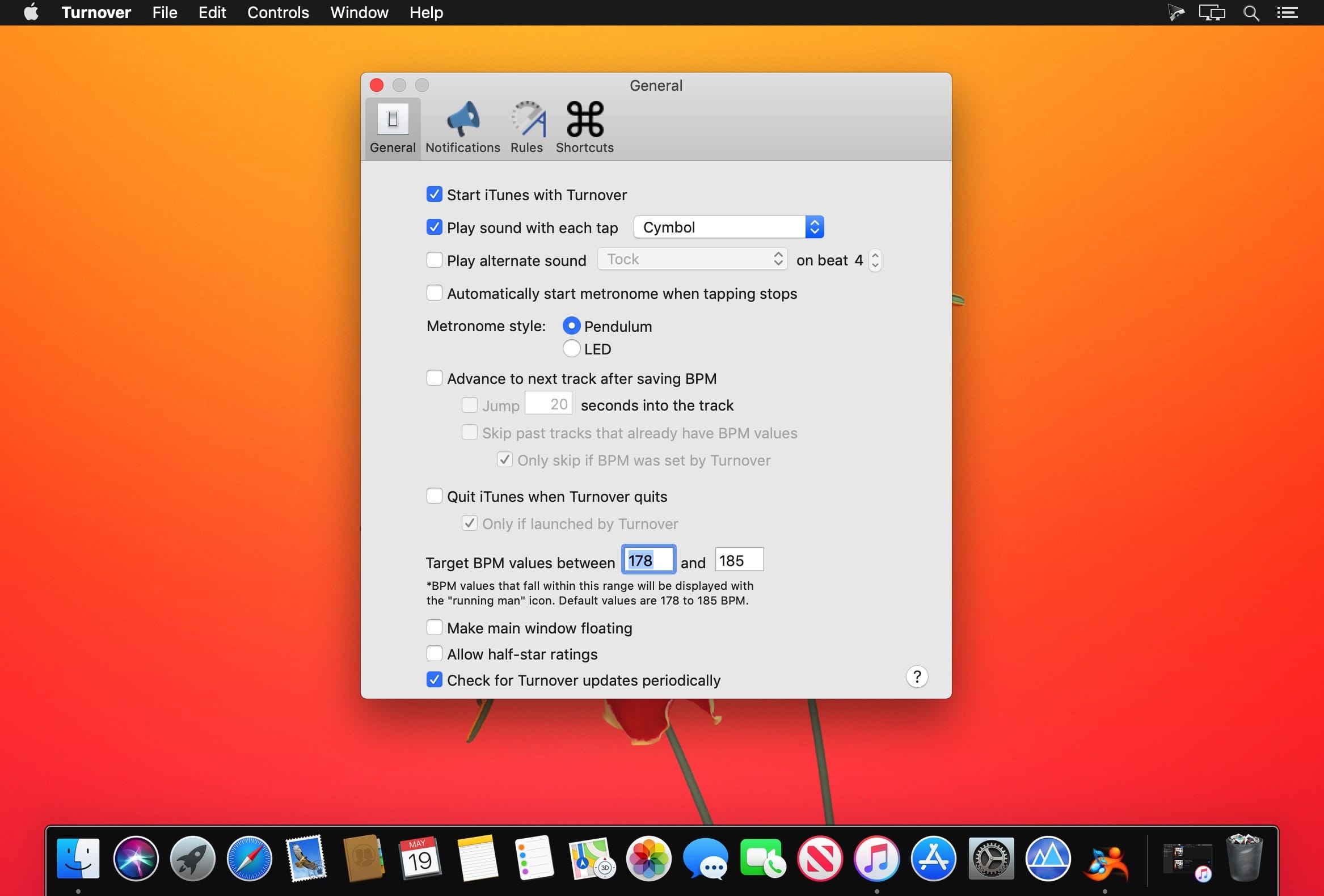Enable Quit iTunes when Turnover quits

(434, 496)
